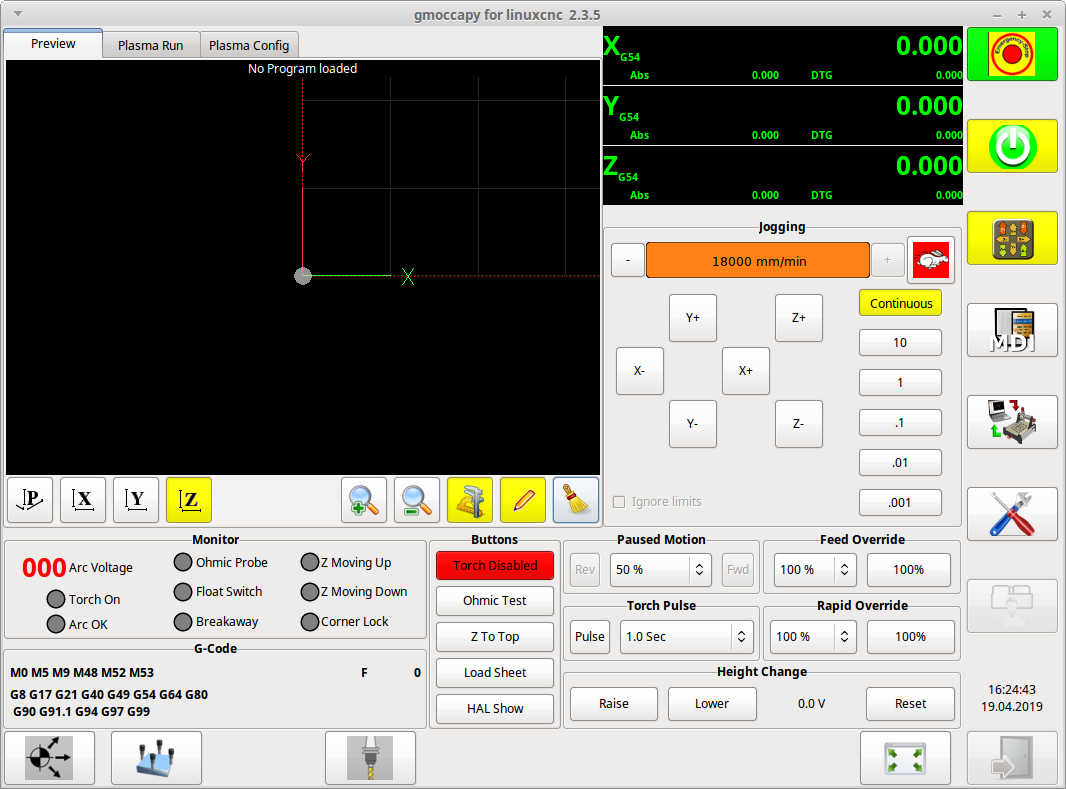Screen dimensions: 1066x789
Task: Click the zoom in magnifier icon
Action: tap(364, 500)
